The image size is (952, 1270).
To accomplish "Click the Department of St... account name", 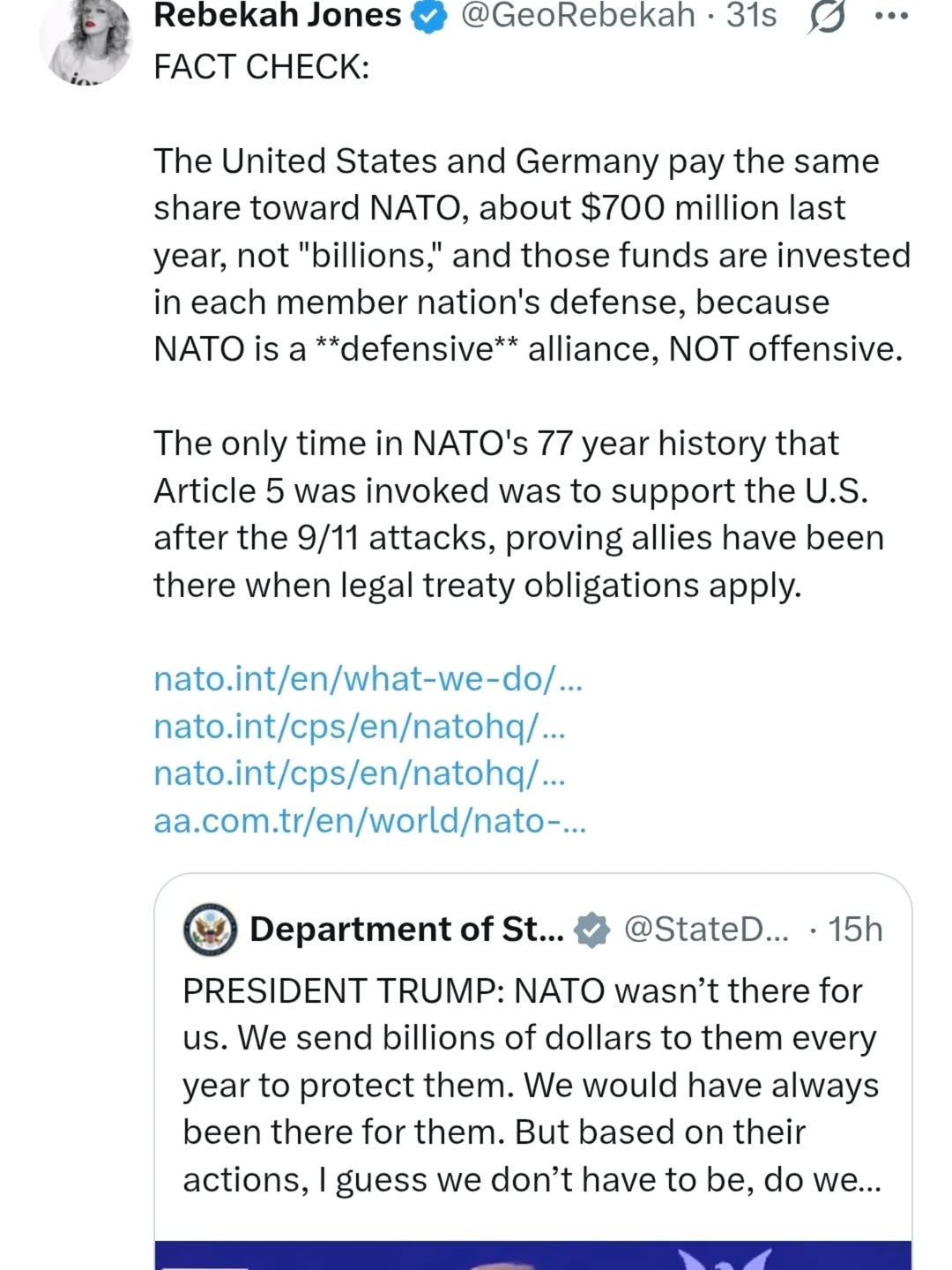I will [x=406, y=930].
